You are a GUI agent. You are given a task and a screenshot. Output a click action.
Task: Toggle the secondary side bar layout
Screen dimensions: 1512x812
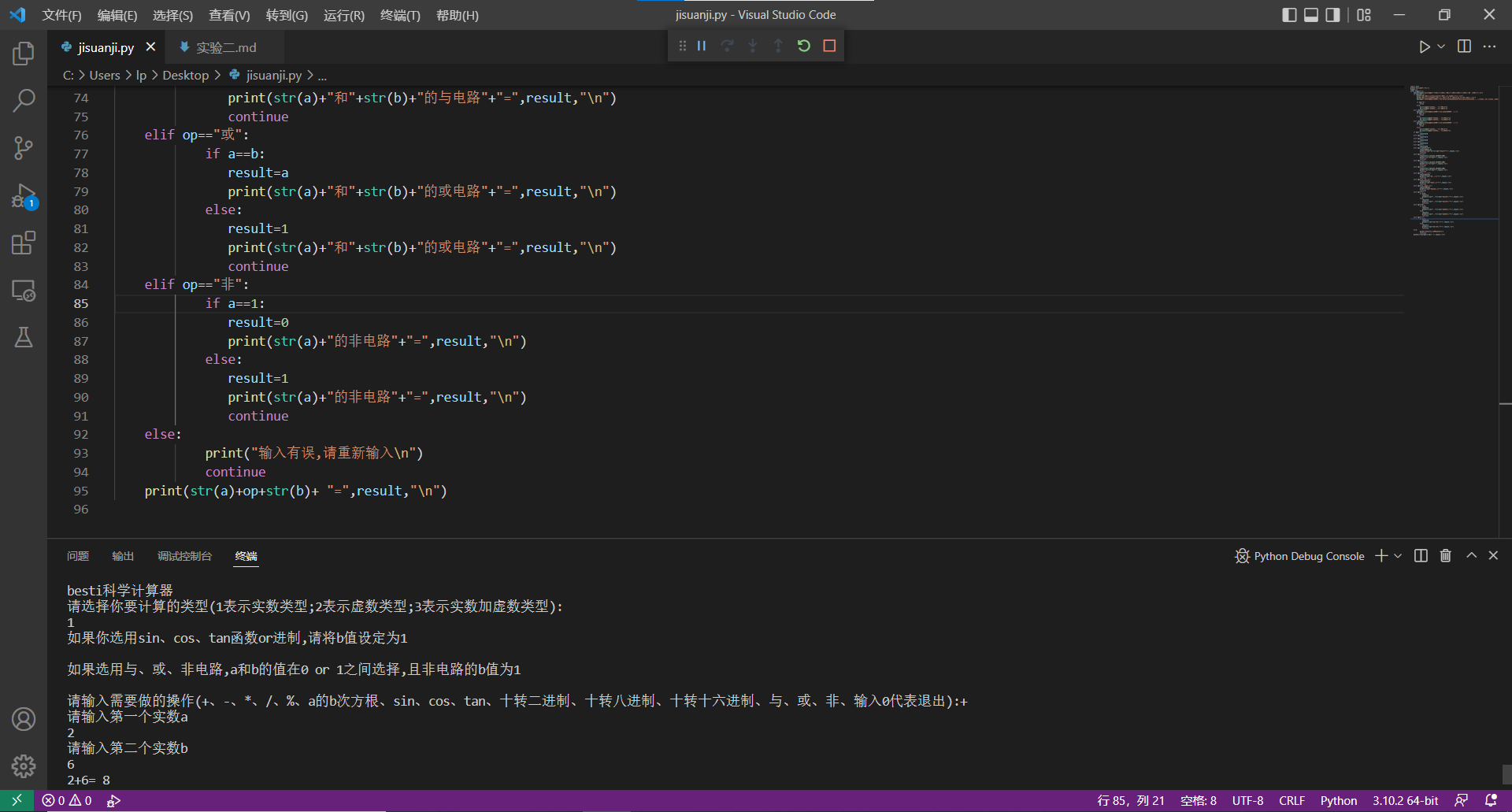[x=1332, y=15]
